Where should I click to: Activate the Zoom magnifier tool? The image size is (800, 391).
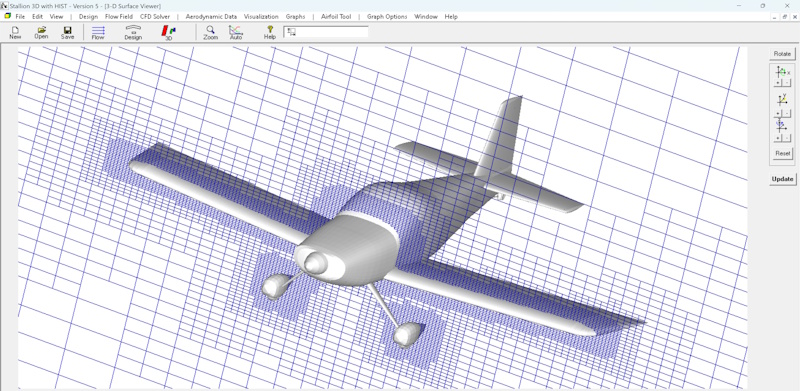(210, 33)
